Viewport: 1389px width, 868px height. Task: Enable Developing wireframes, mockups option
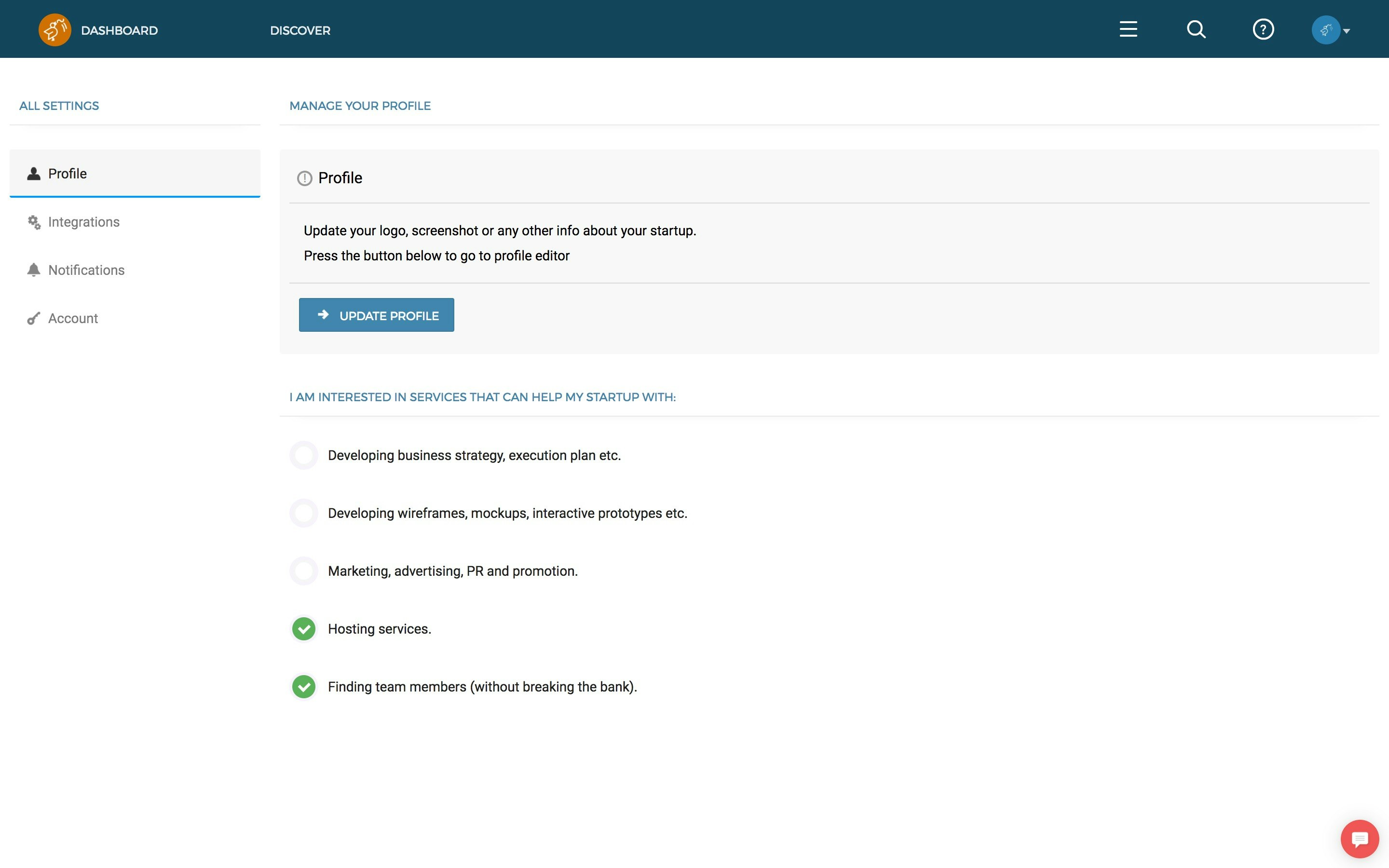click(x=304, y=513)
